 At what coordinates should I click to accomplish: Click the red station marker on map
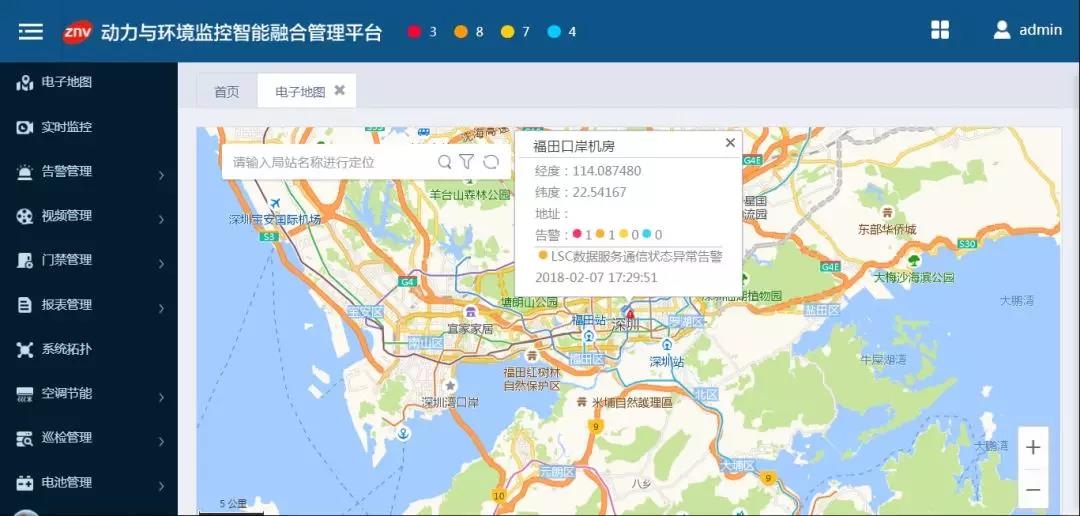click(630, 314)
